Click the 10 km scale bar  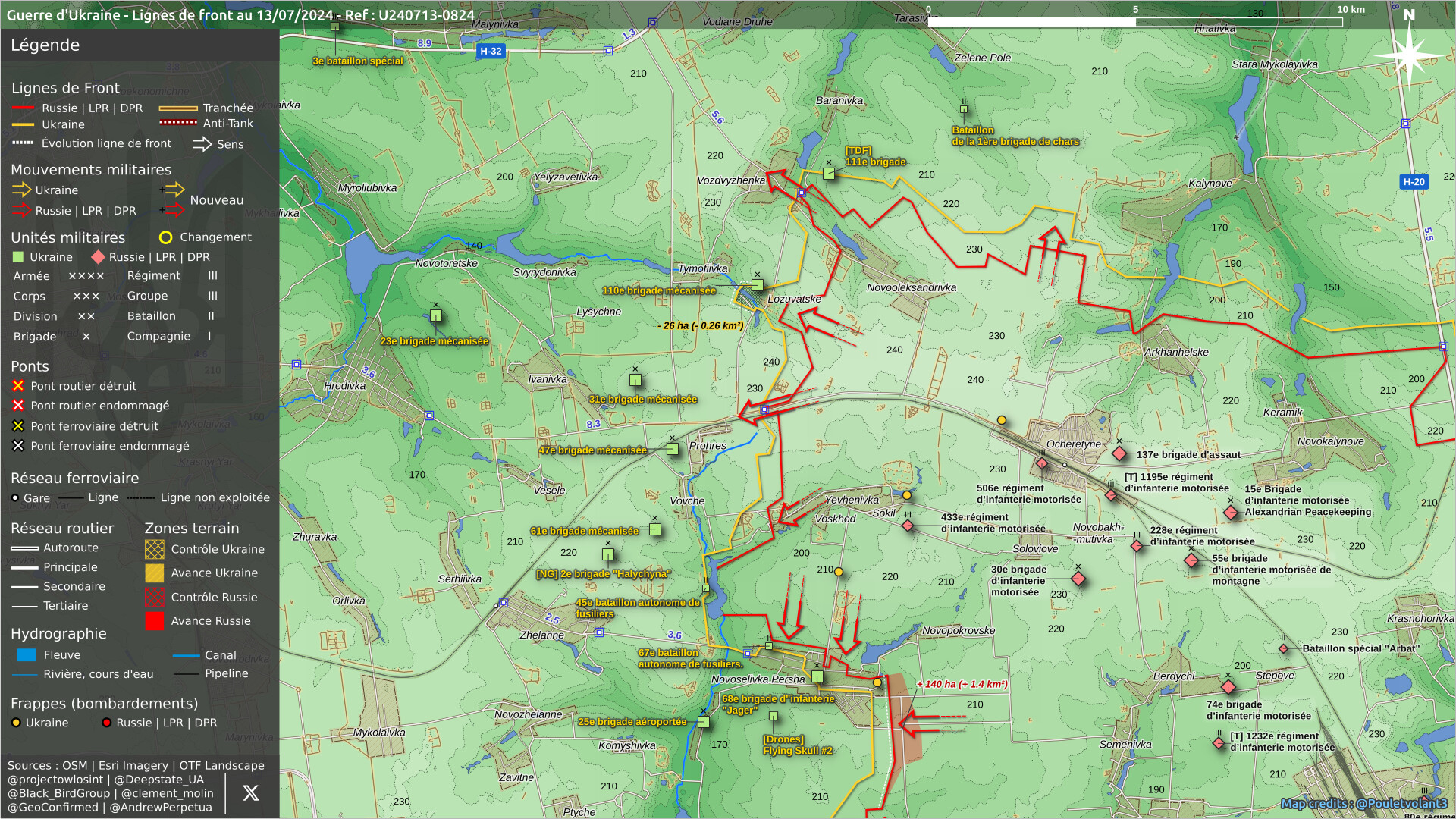click(x=1134, y=22)
